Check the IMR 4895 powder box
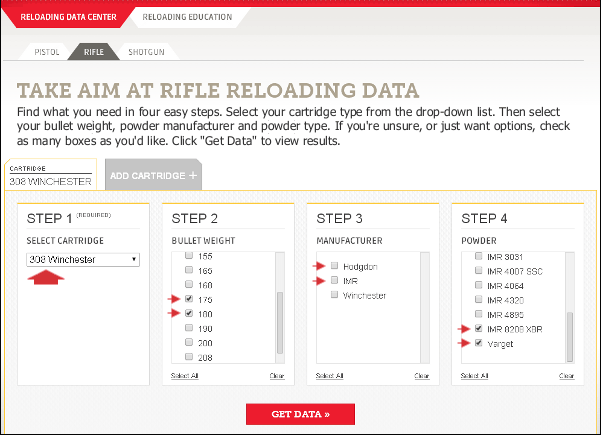 coord(478,314)
